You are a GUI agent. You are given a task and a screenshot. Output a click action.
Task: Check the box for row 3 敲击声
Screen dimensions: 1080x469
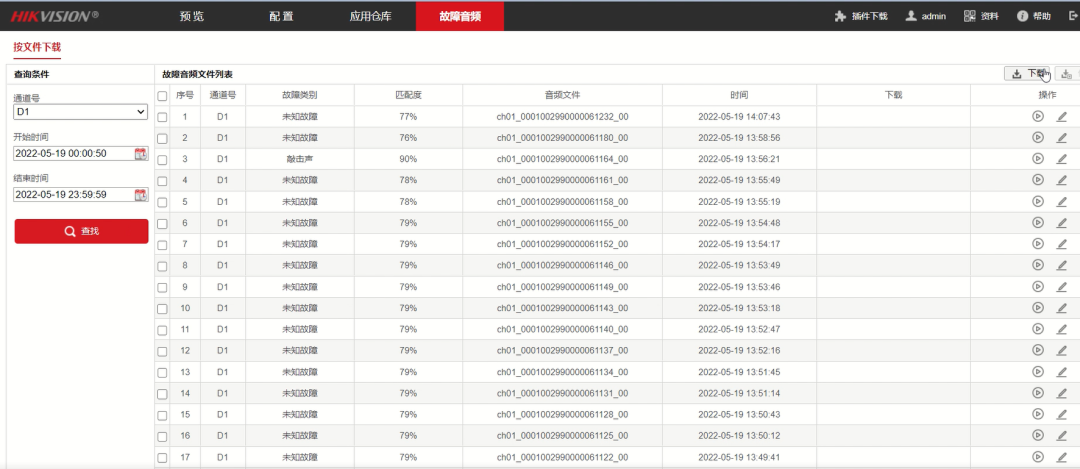[163, 159]
